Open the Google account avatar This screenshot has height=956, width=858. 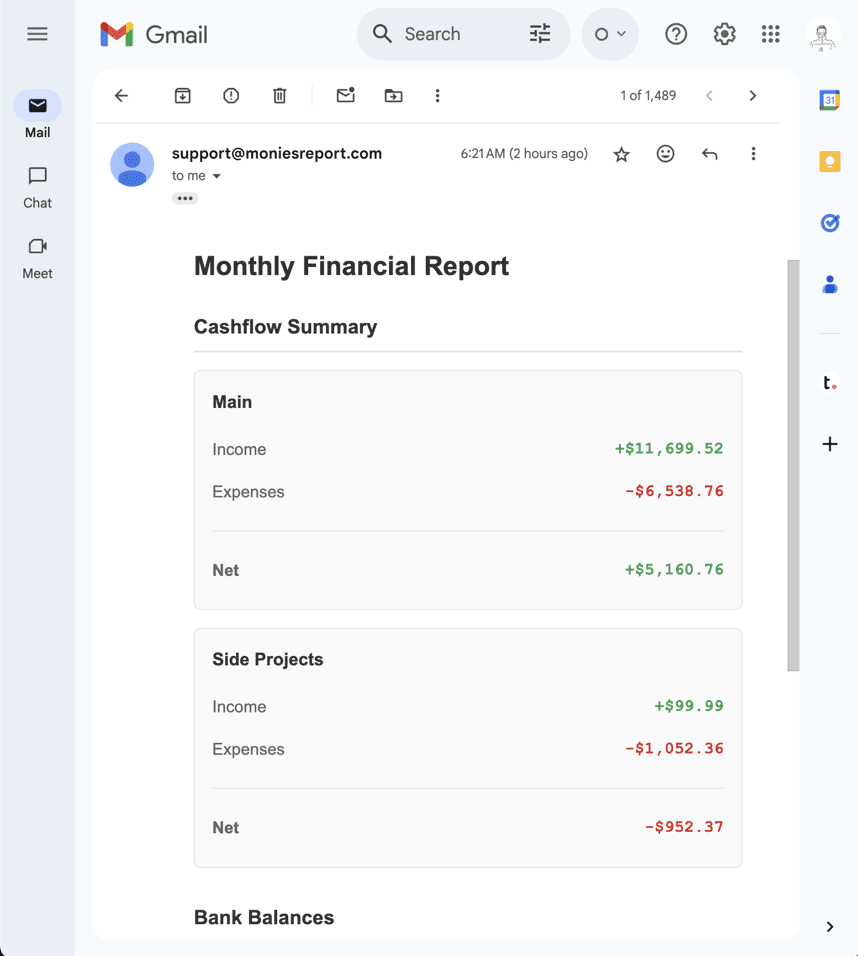click(x=823, y=35)
